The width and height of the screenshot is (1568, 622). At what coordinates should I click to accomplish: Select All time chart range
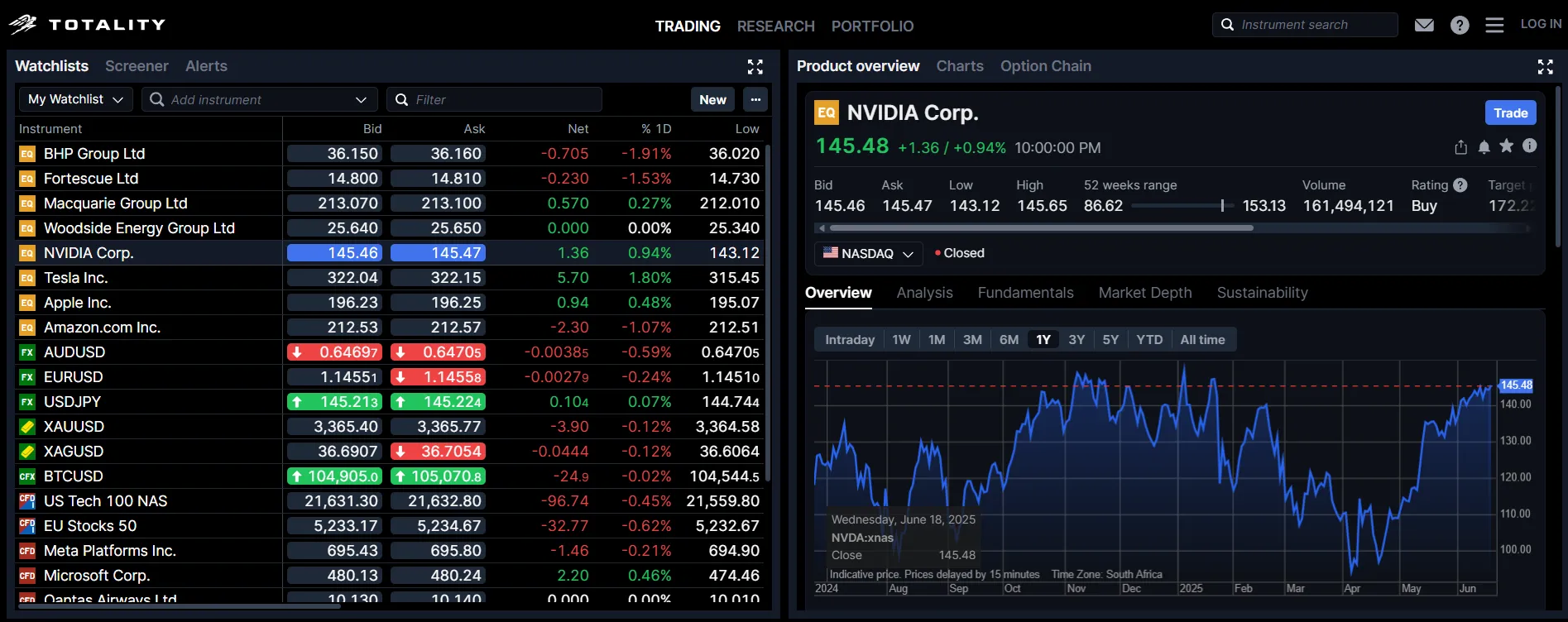tap(1202, 340)
